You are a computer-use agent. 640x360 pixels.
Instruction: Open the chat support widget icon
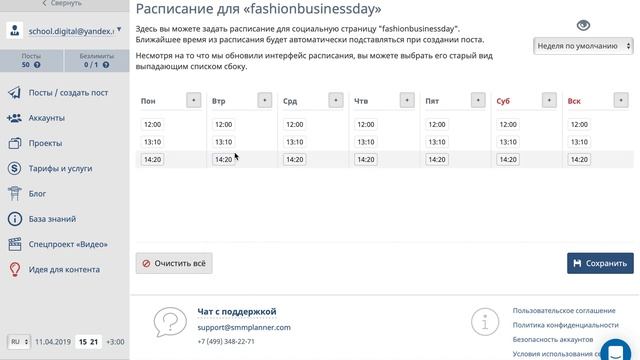pyautogui.click(x=616, y=351)
